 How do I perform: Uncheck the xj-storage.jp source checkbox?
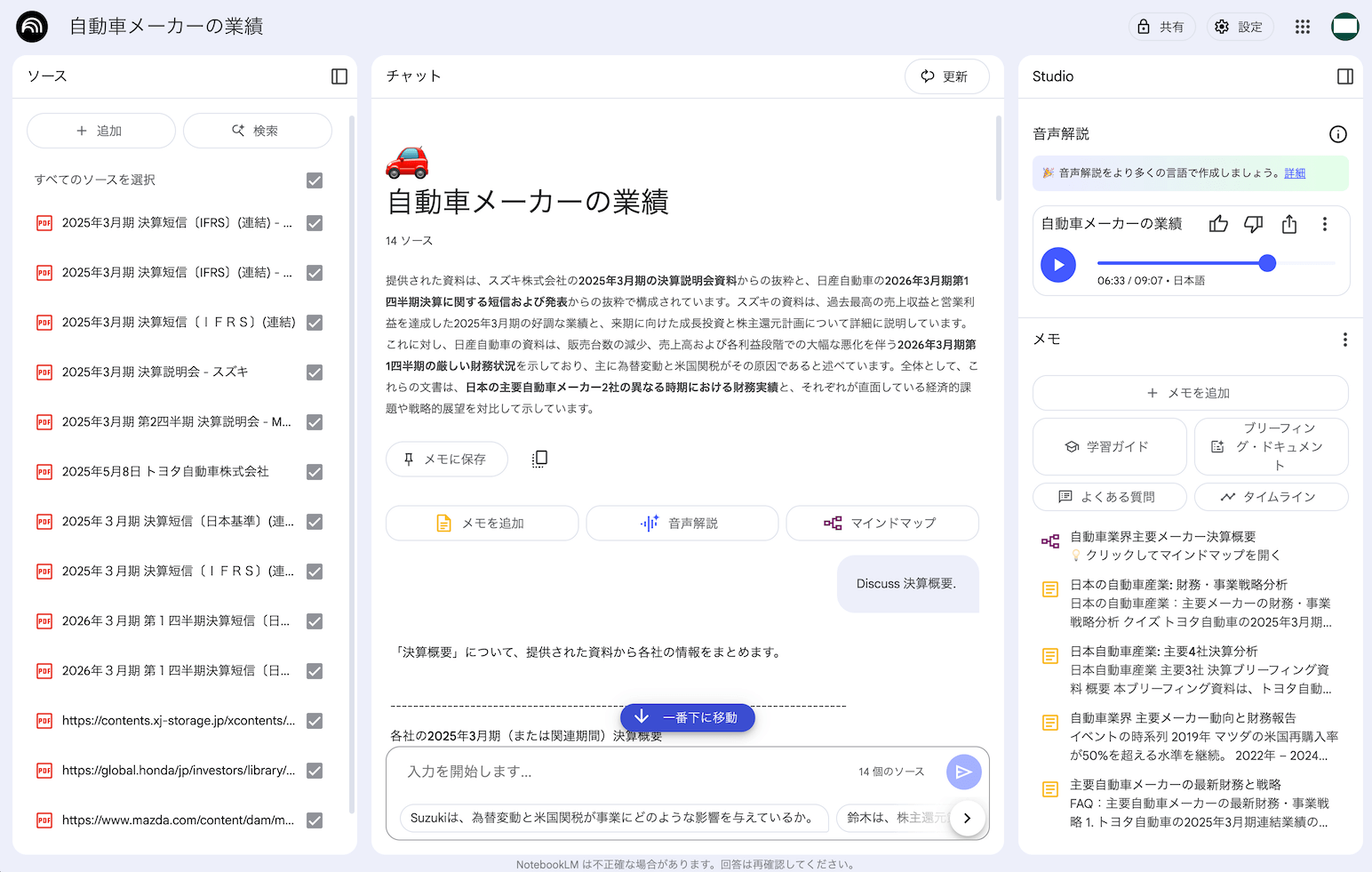315,721
